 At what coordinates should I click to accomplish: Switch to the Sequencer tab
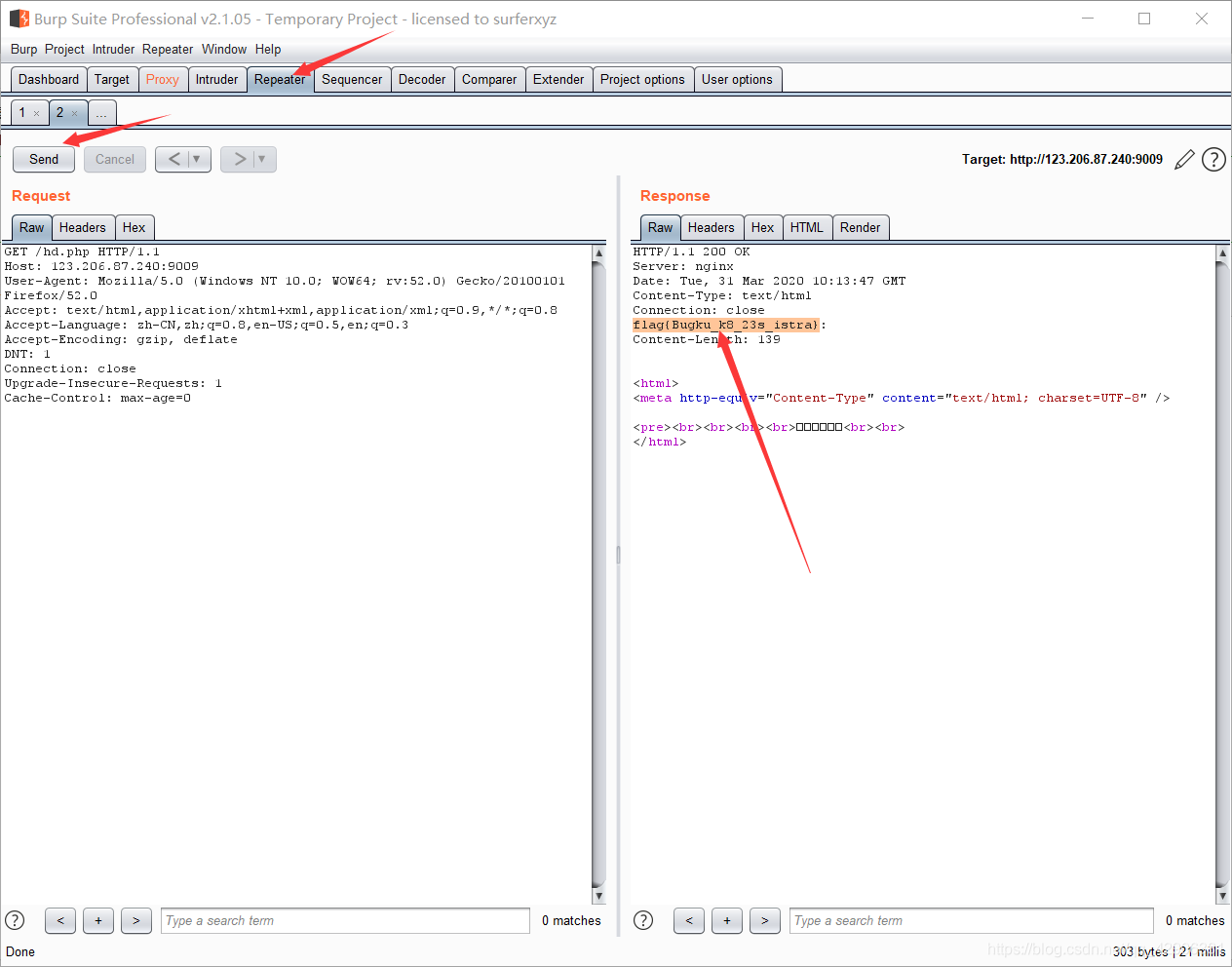pyautogui.click(x=352, y=80)
